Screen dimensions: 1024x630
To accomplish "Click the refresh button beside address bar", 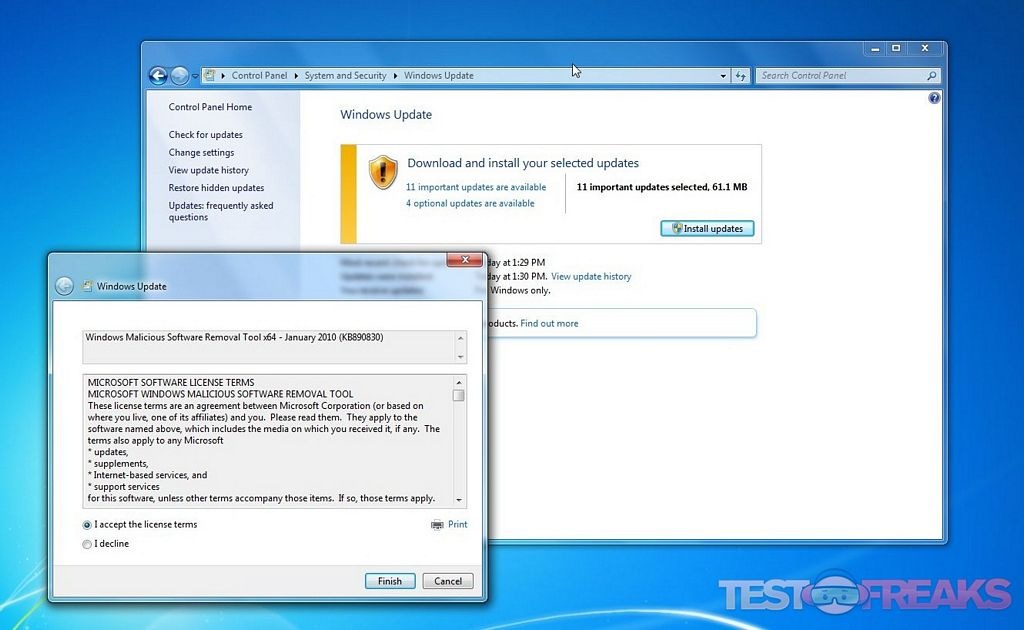I will pyautogui.click(x=741, y=76).
